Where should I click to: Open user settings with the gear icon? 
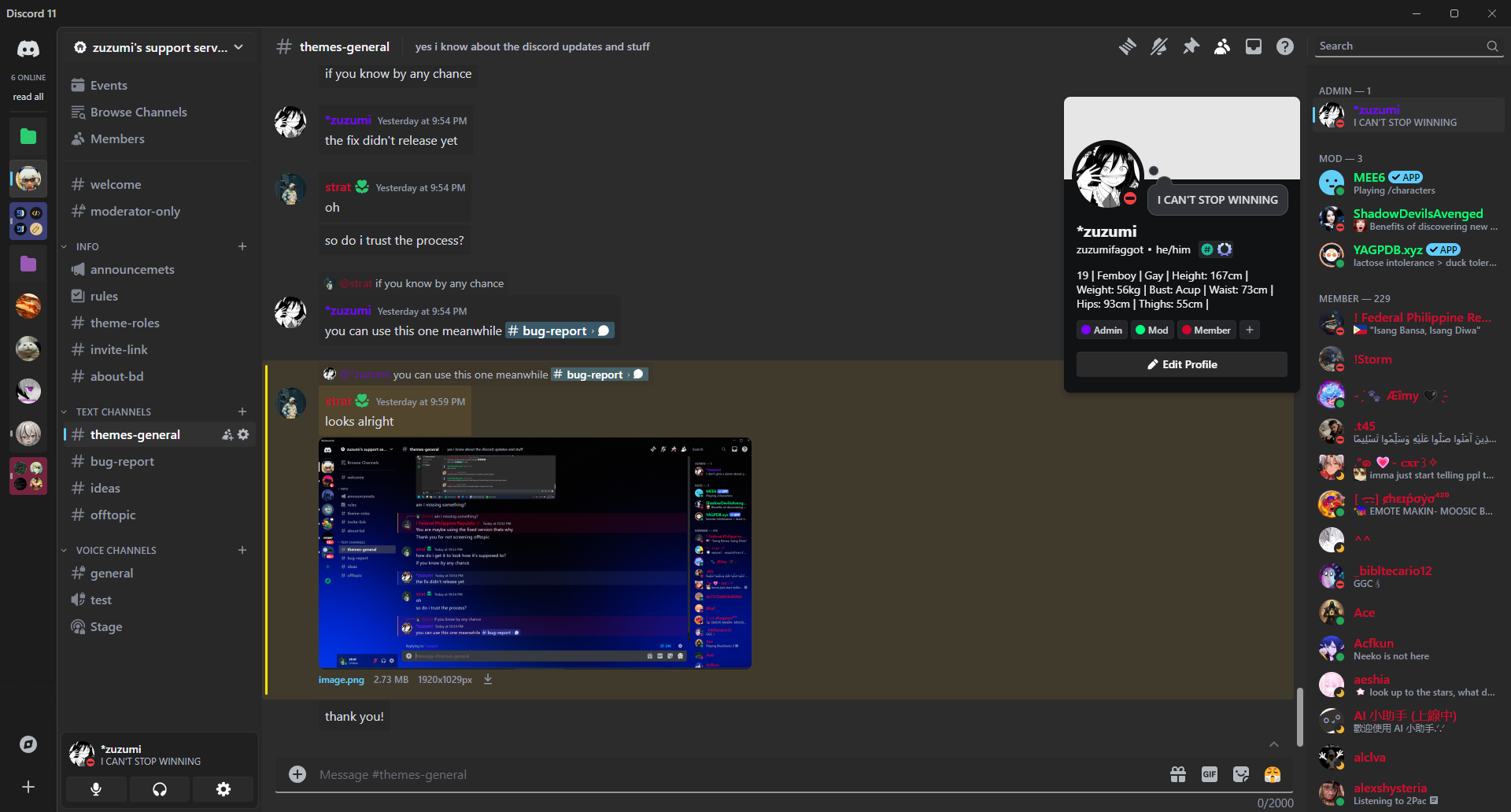(x=224, y=789)
